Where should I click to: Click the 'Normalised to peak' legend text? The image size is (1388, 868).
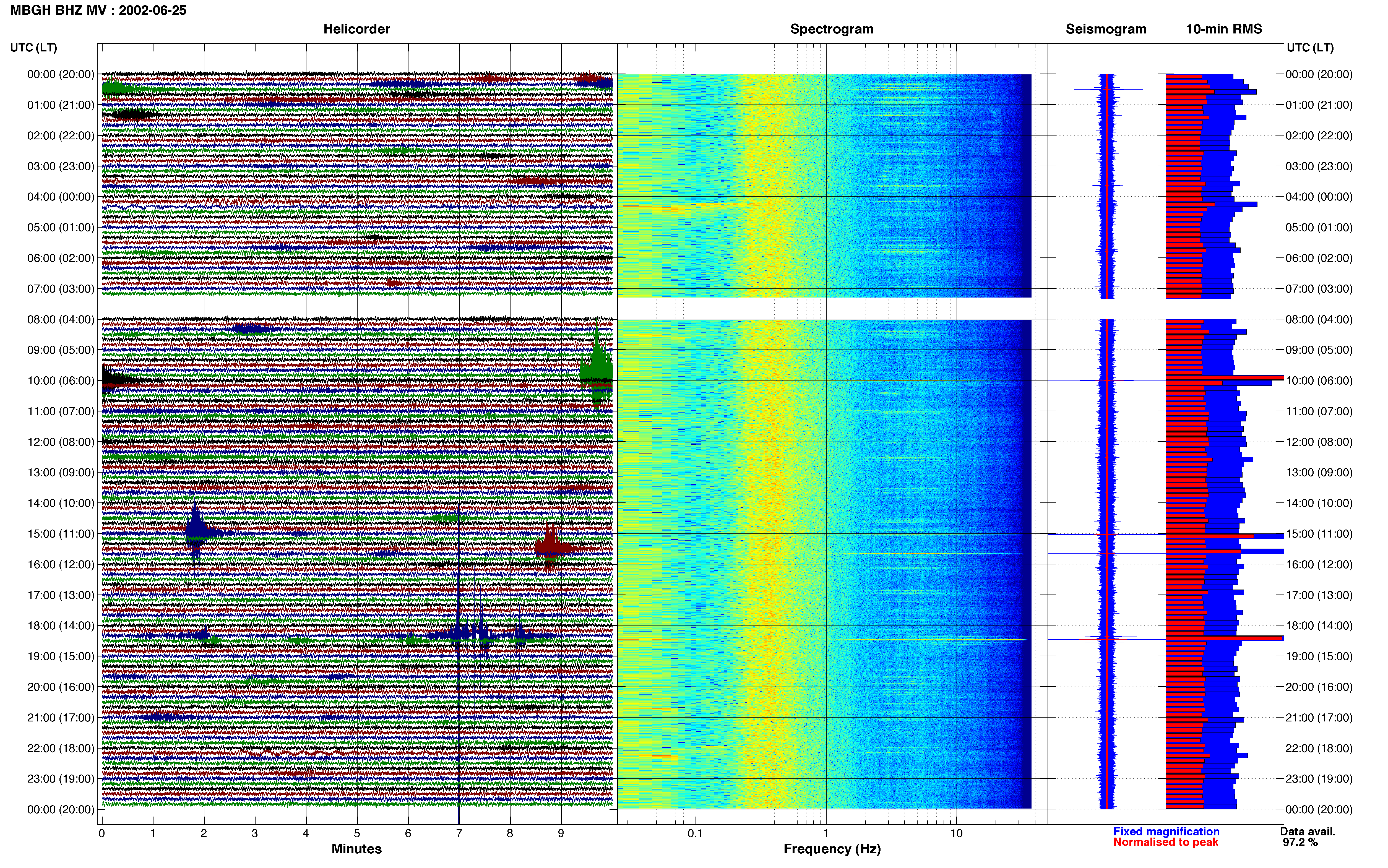click(1165, 842)
